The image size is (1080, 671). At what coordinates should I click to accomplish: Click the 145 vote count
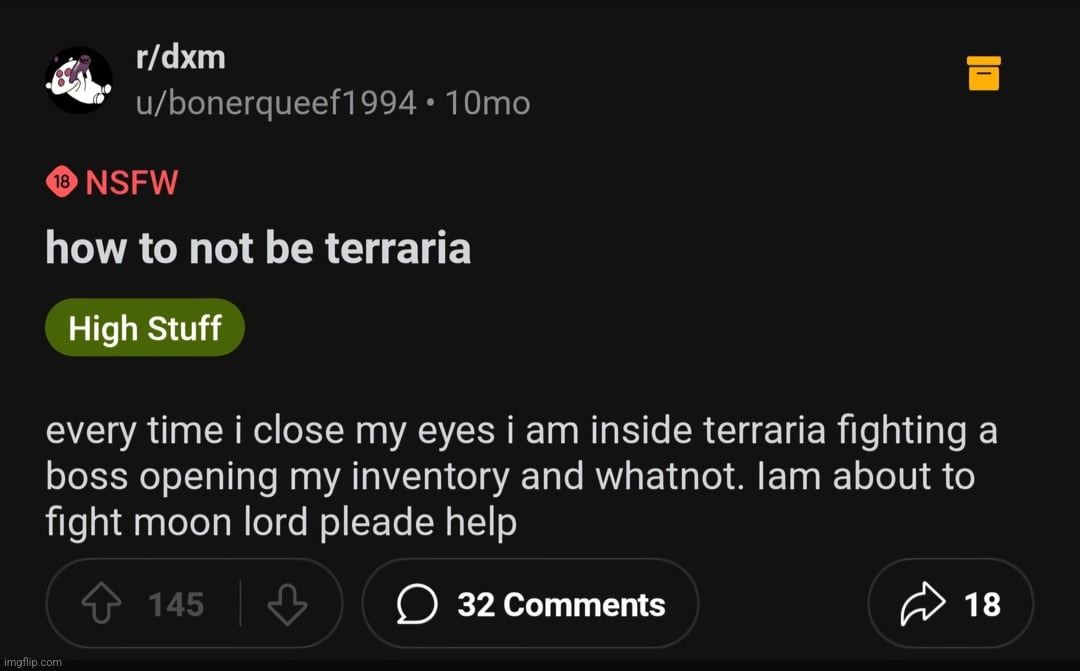point(176,604)
